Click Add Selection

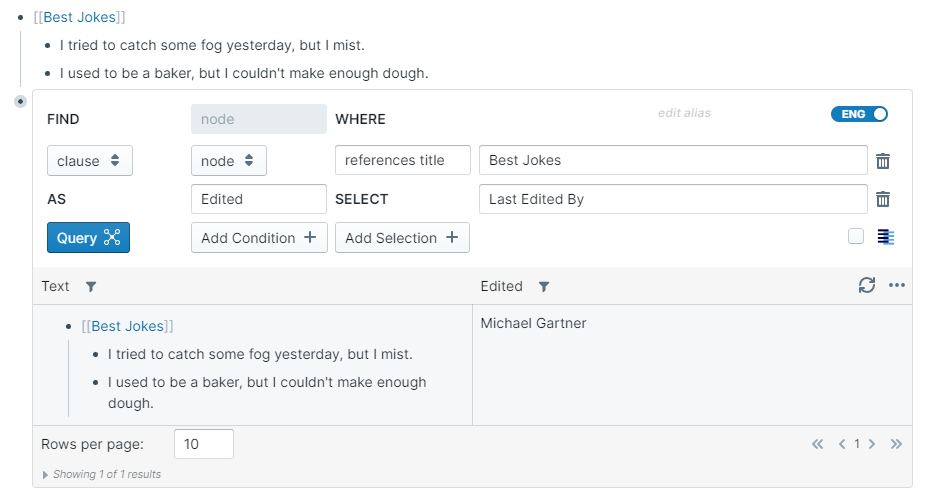coord(402,238)
